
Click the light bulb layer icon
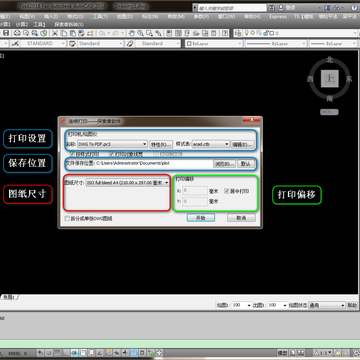(247, 33)
